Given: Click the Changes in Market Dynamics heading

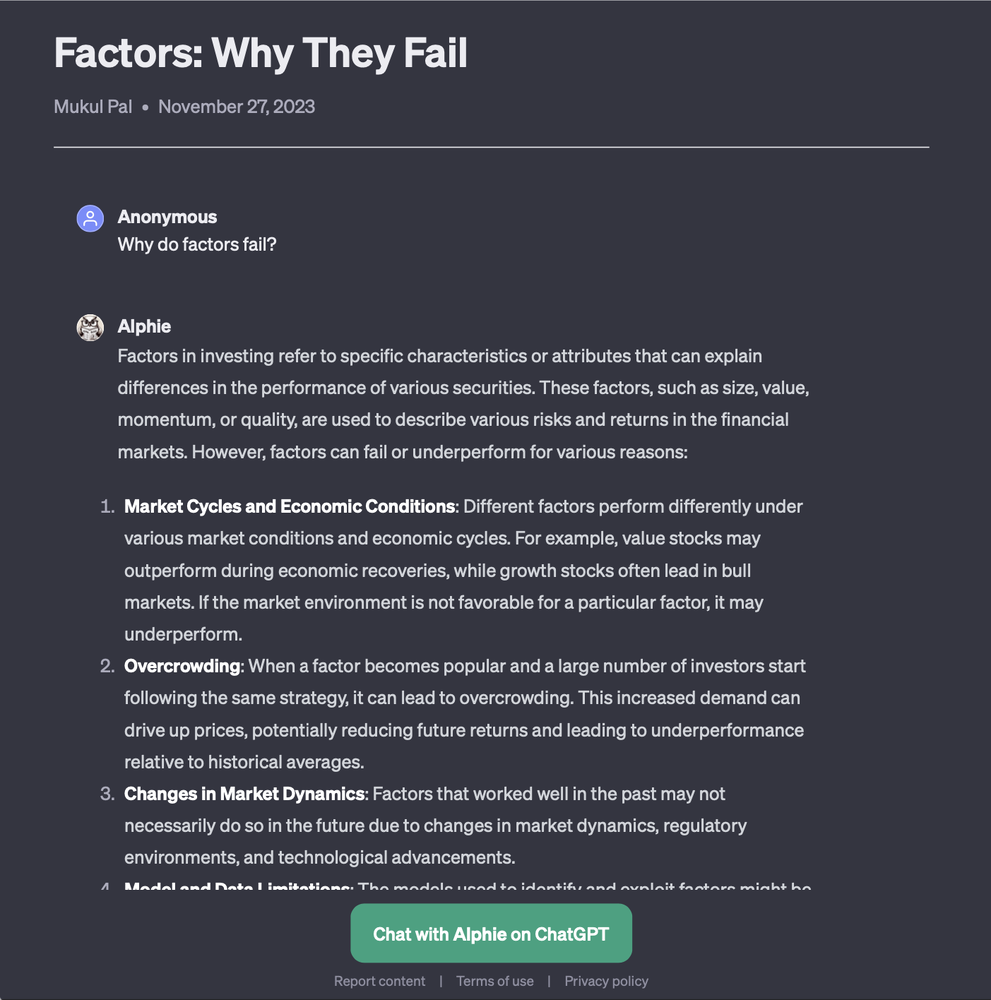Looking at the screenshot, I should (244, 794).
